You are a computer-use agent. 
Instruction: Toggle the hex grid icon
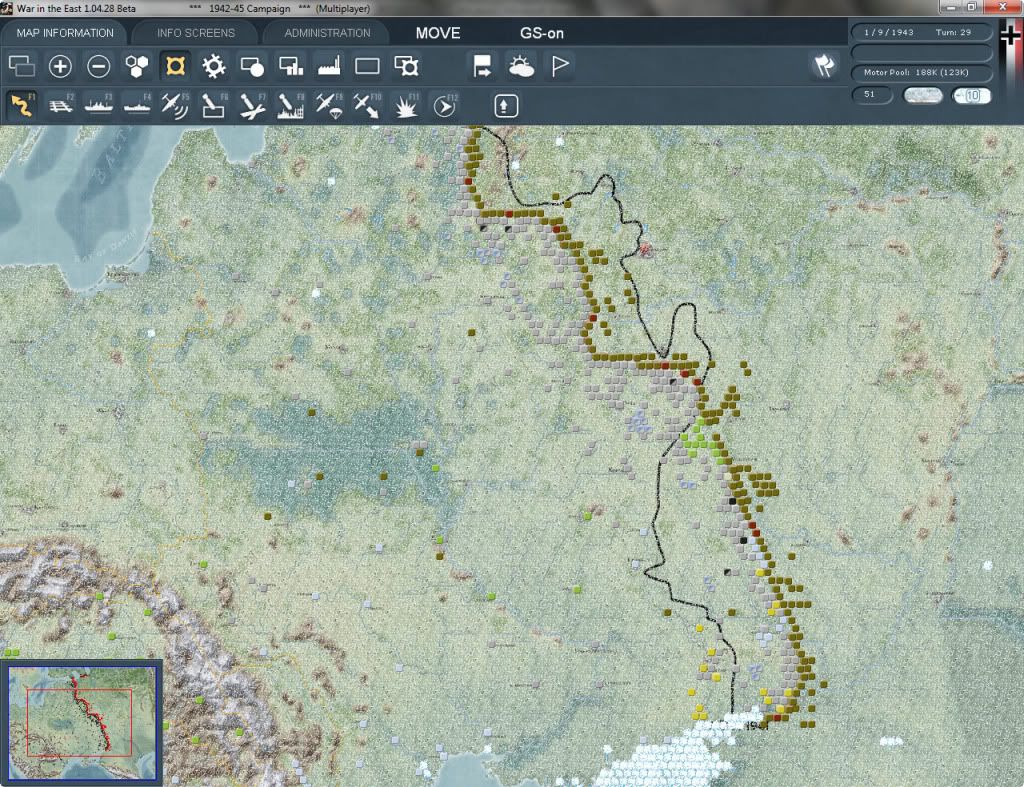point(137,66)
